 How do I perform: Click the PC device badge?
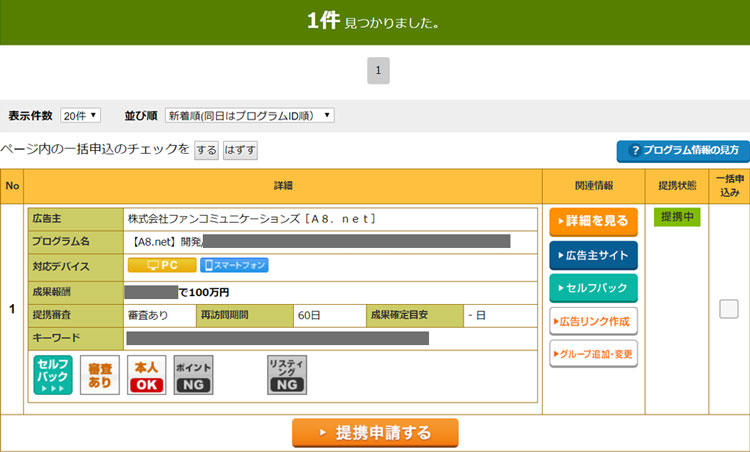[x=162, y=265]
